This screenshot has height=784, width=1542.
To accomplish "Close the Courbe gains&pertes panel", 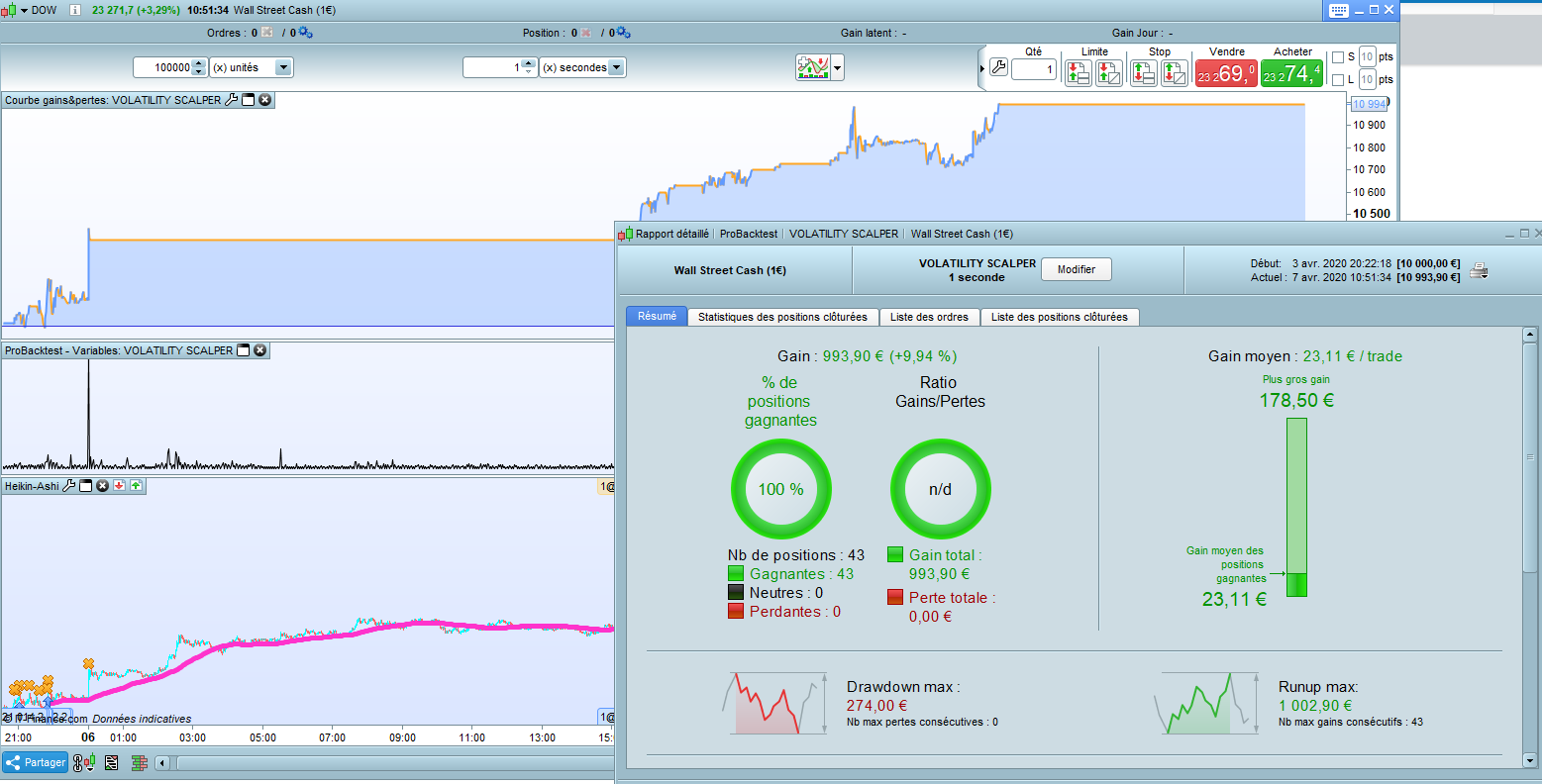I will click(x=265, y=100).
